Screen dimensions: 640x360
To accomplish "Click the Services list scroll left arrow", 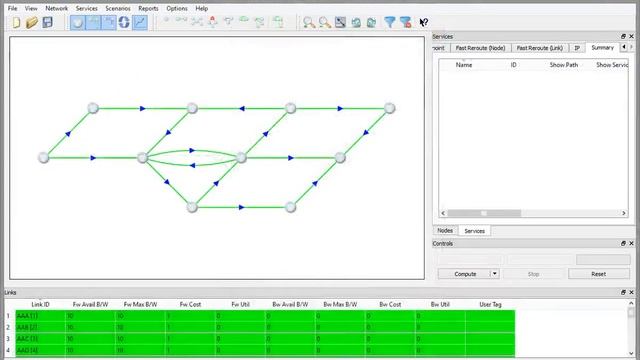I will (443, 213).
